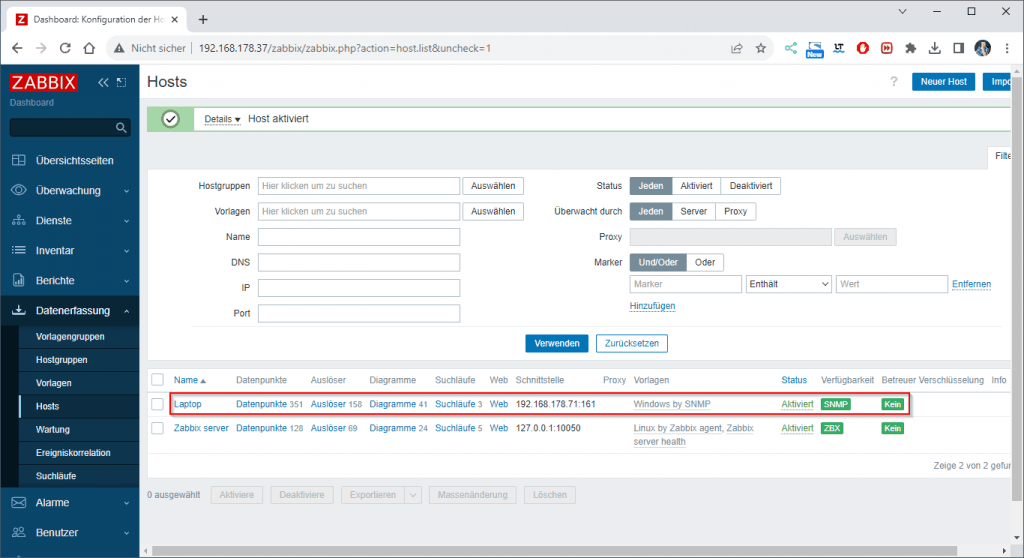Filter Überwacht durch Server
The height and width of the screenshot is (558, 1024).
click(694, 212)
